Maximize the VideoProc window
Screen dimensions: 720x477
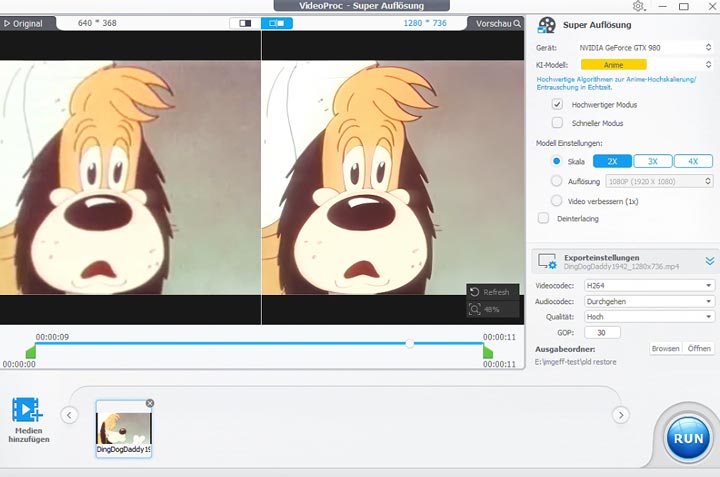point(684,6)
